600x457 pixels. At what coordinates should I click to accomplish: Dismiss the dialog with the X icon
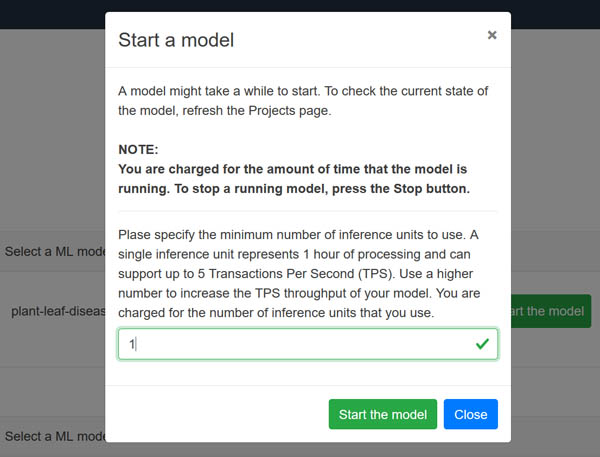492,35
